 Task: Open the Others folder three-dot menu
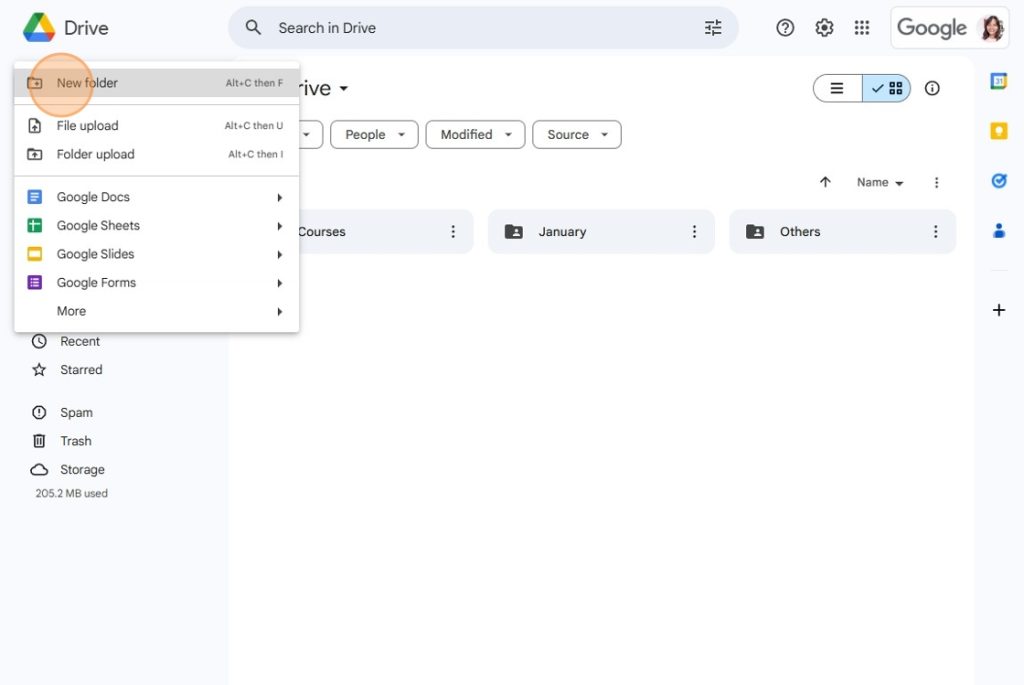coord(935,231)
